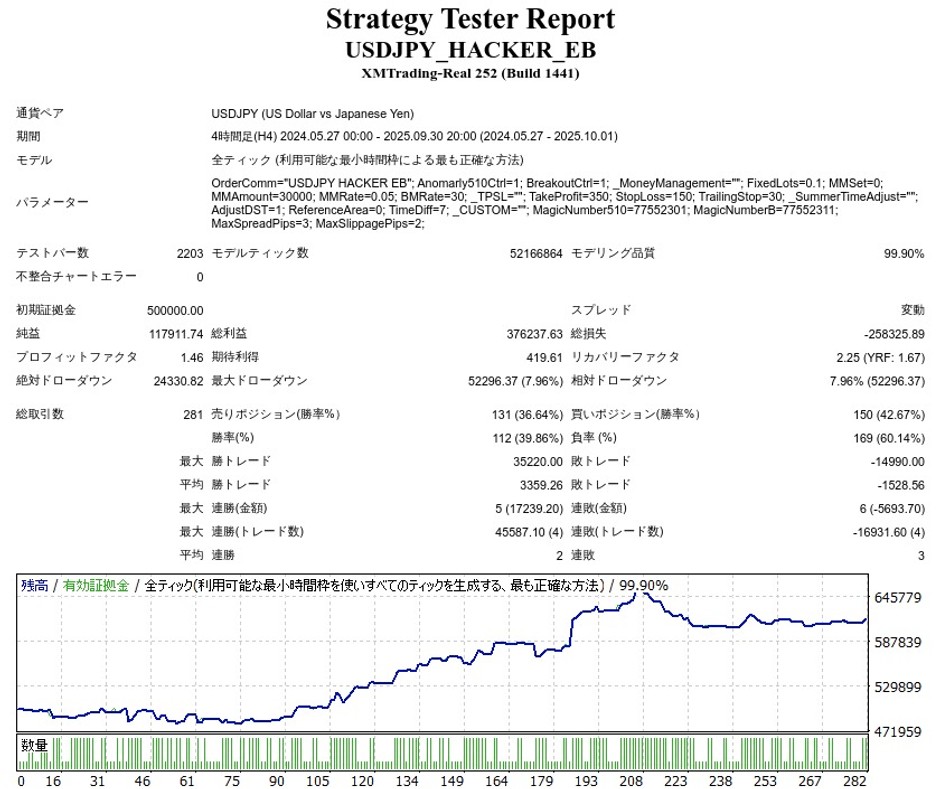This screenshot has height=789, width=940.
Task: Click the 105 x-axis trade marker
Action: pyautogui.click(x=318, y=780)
